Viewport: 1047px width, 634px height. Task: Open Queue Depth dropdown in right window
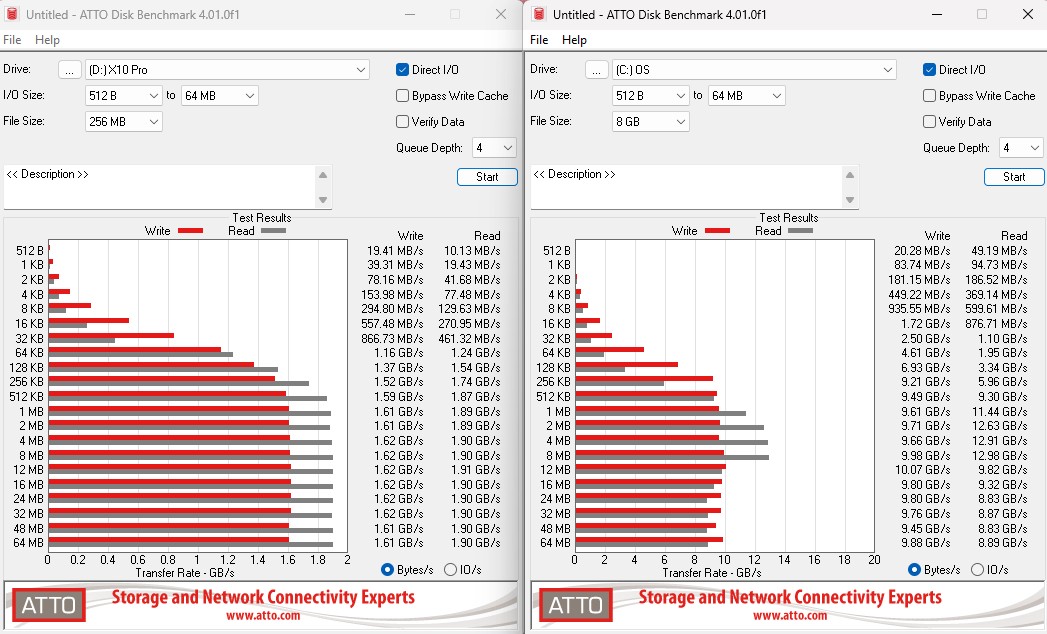point(1021,148)
